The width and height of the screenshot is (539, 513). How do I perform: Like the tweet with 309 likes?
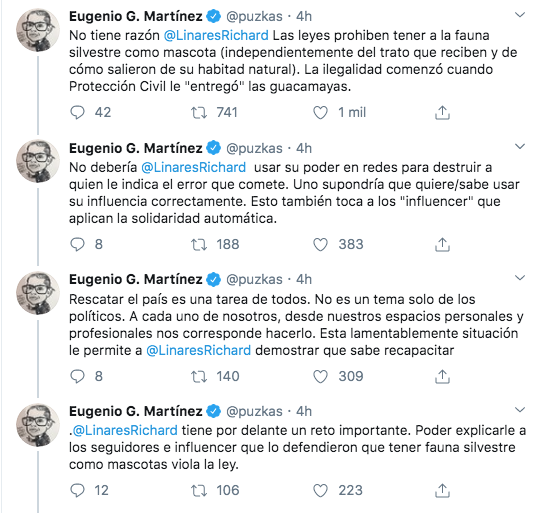pos(320,376)
